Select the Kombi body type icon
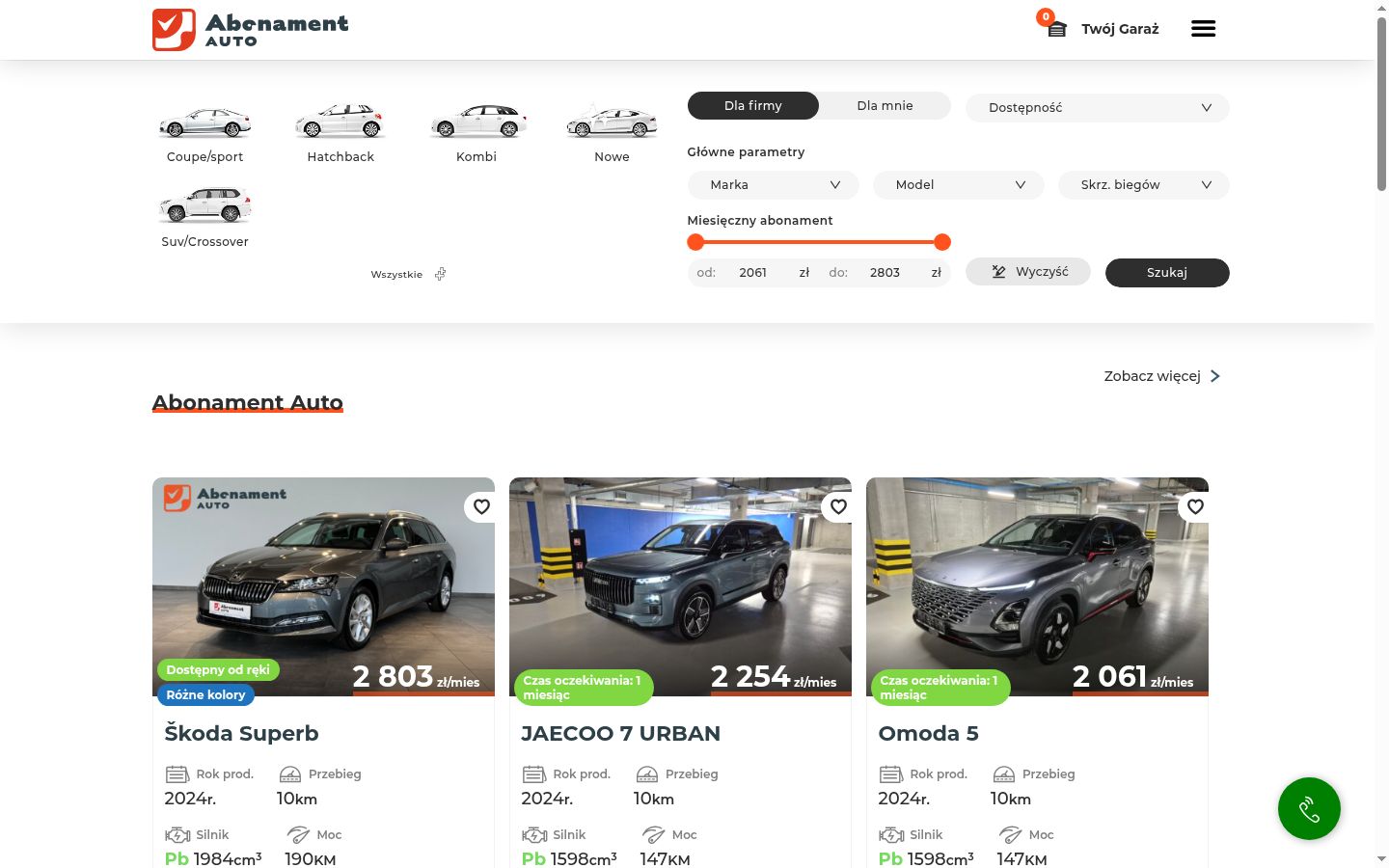Screen dimensions: 1389x868 point(477,122)
